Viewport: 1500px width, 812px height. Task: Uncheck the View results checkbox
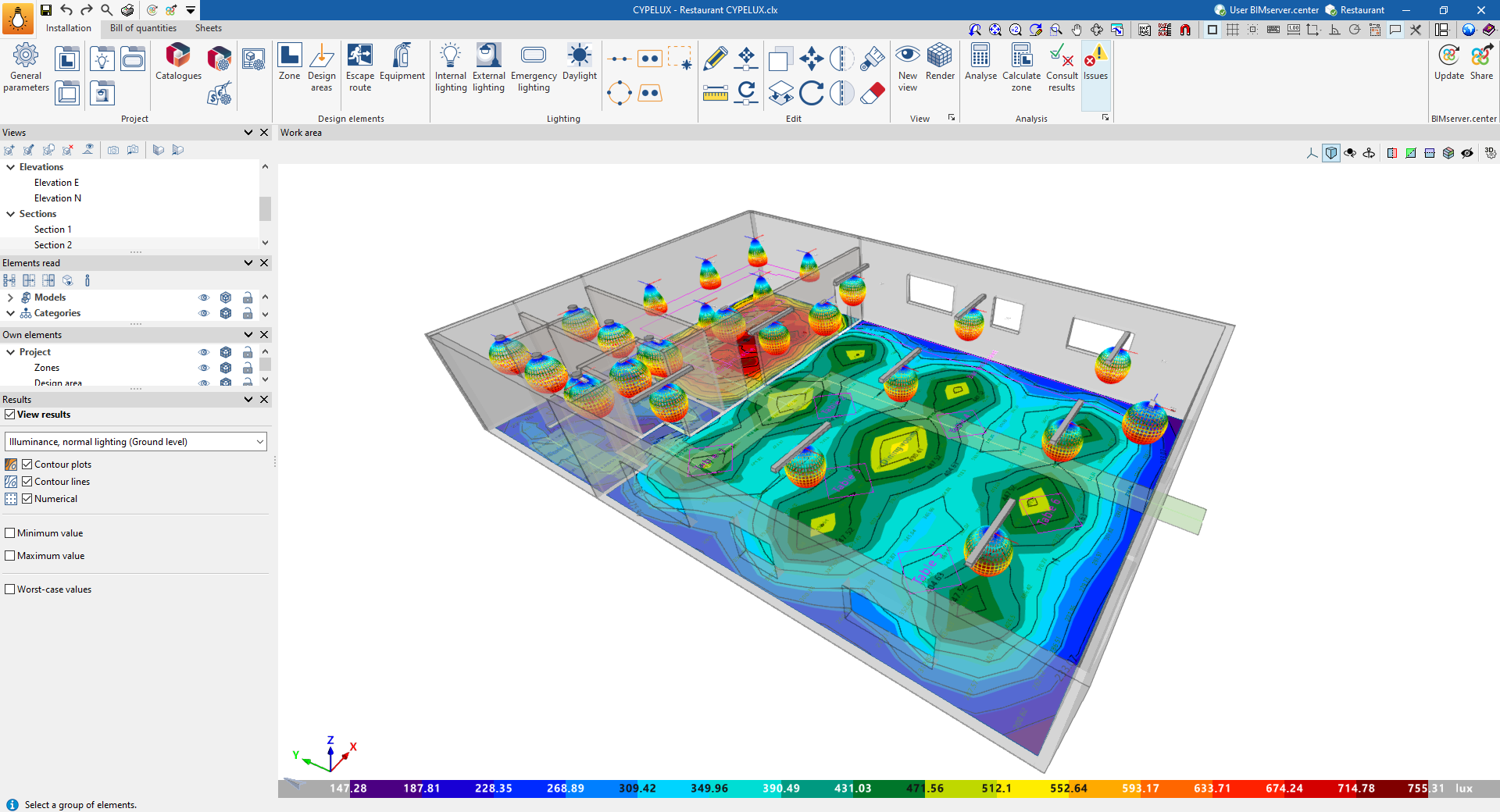10,415
